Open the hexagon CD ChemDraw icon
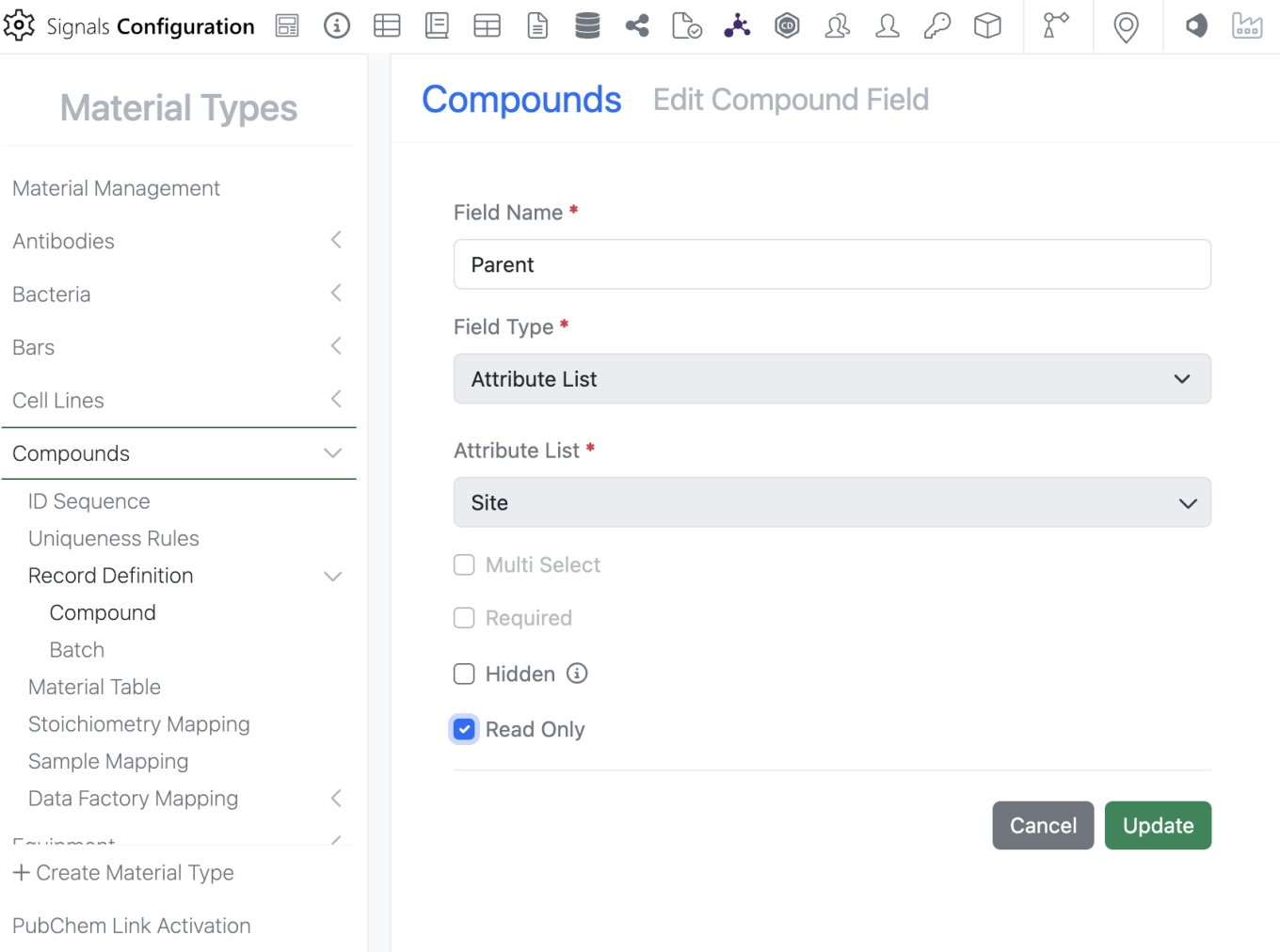The width and height of the screenshot is (1280, 952). pos(787,25)
